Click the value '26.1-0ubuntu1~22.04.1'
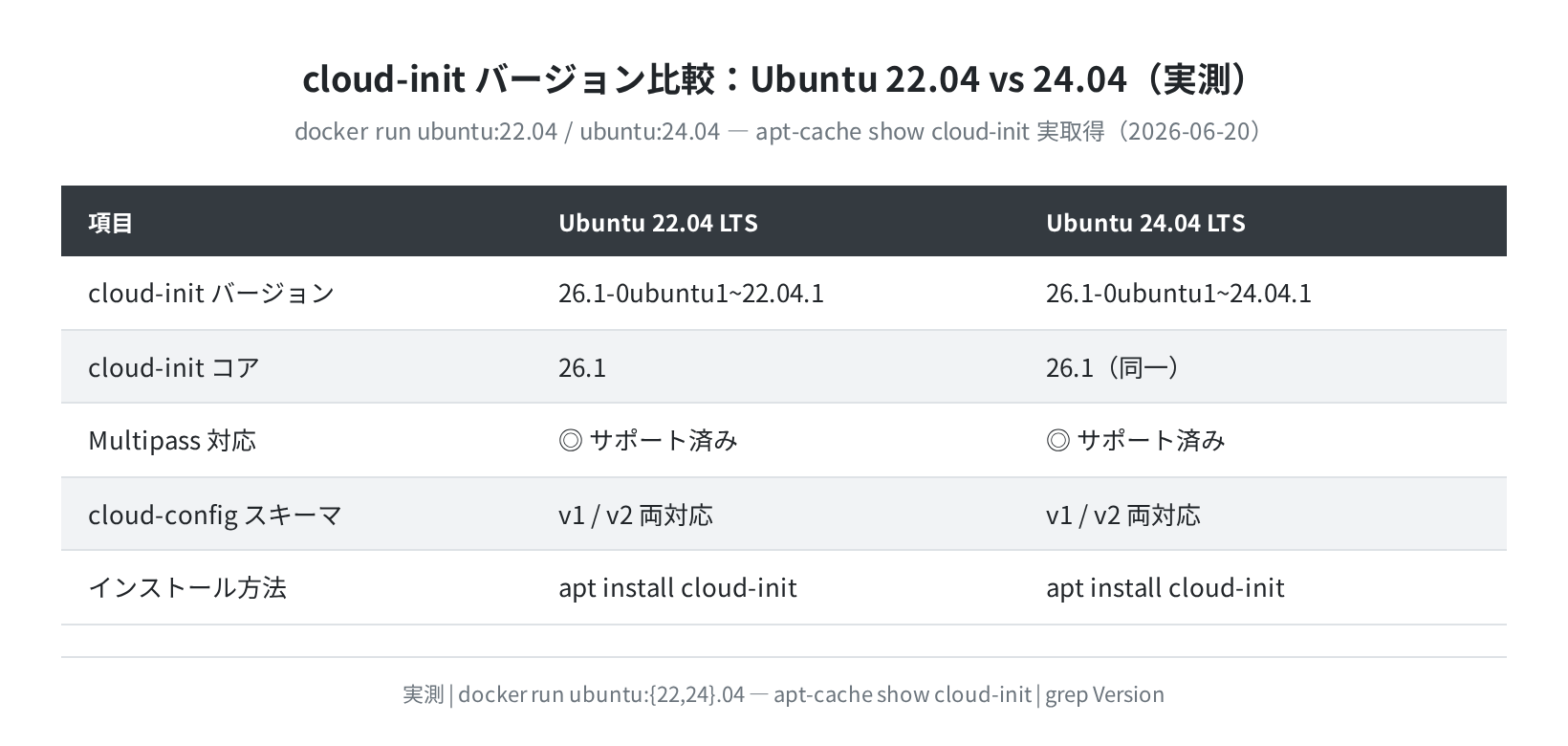The height and width of the screenshot is (746, 1568). pos(691,293)
